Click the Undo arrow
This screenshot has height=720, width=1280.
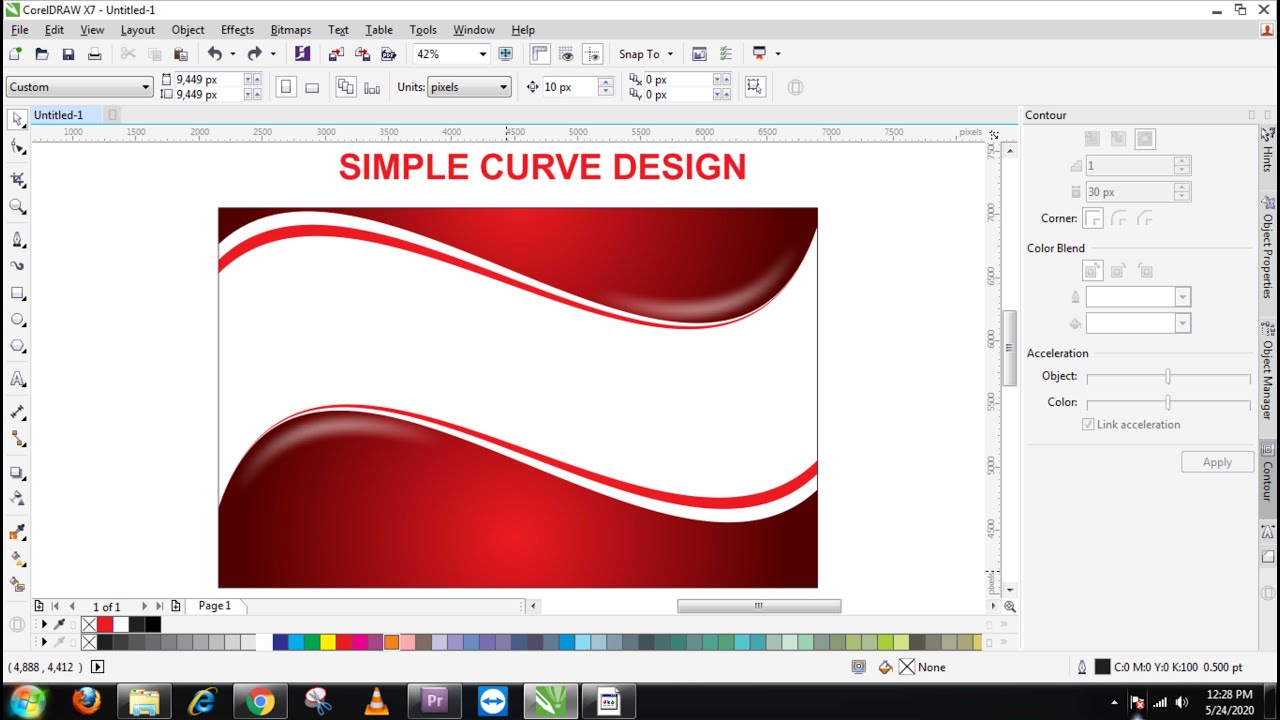pos(214,54)
